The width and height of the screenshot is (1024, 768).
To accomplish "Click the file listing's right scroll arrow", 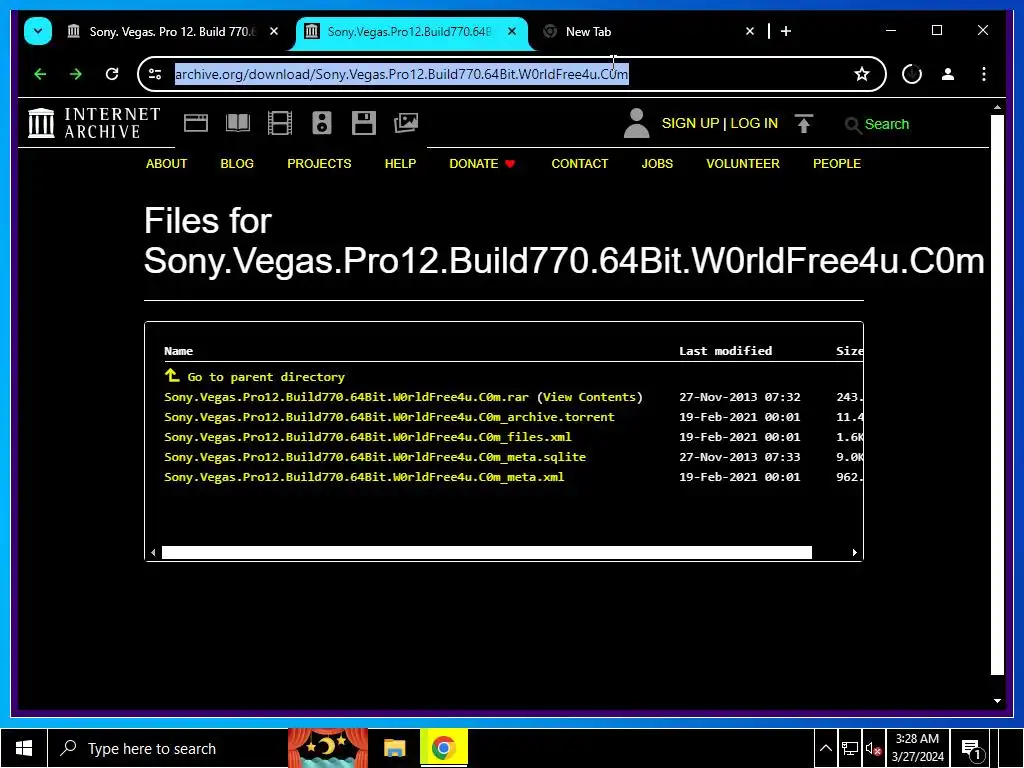I will pos(854,552).
